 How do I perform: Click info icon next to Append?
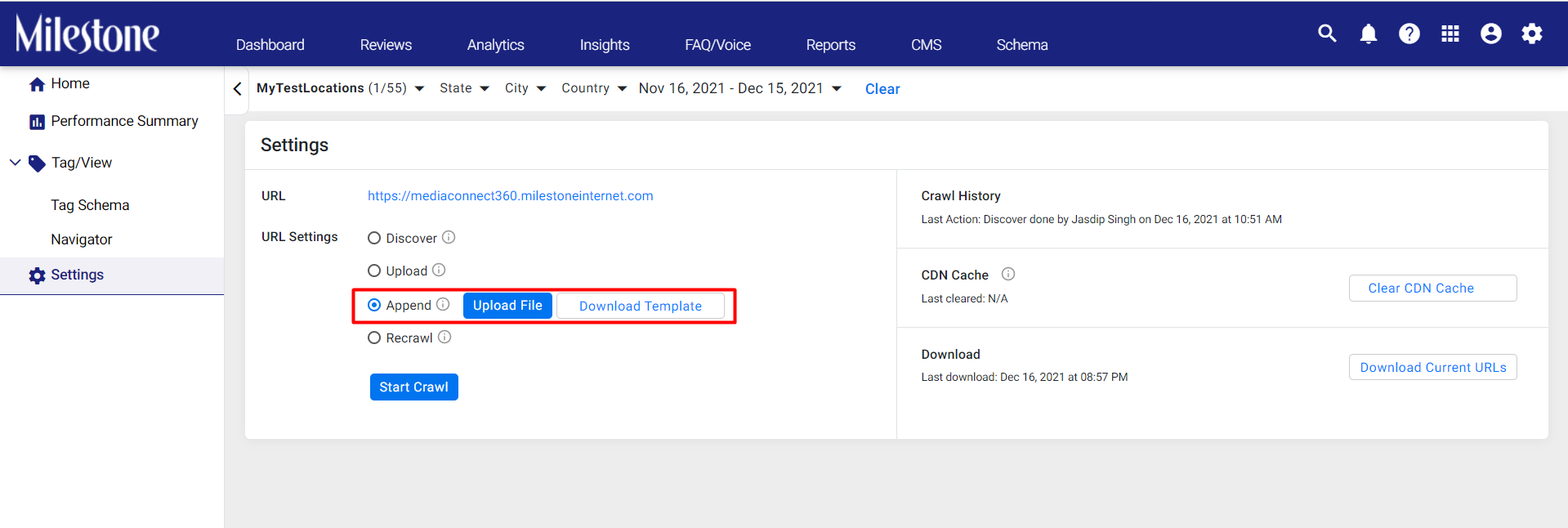click(x=443, y=304)
